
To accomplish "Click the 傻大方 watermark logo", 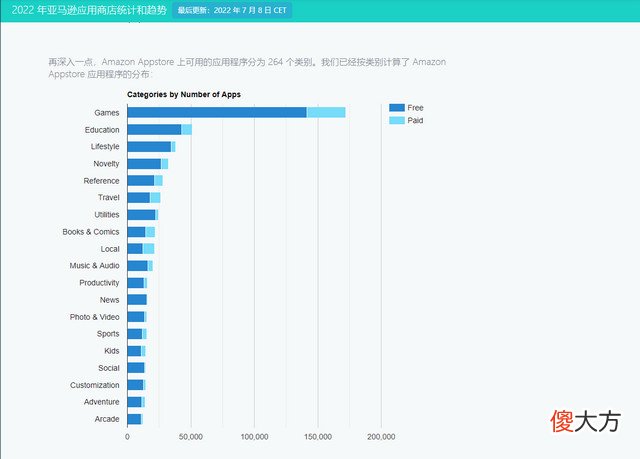I will coord(585,421).
